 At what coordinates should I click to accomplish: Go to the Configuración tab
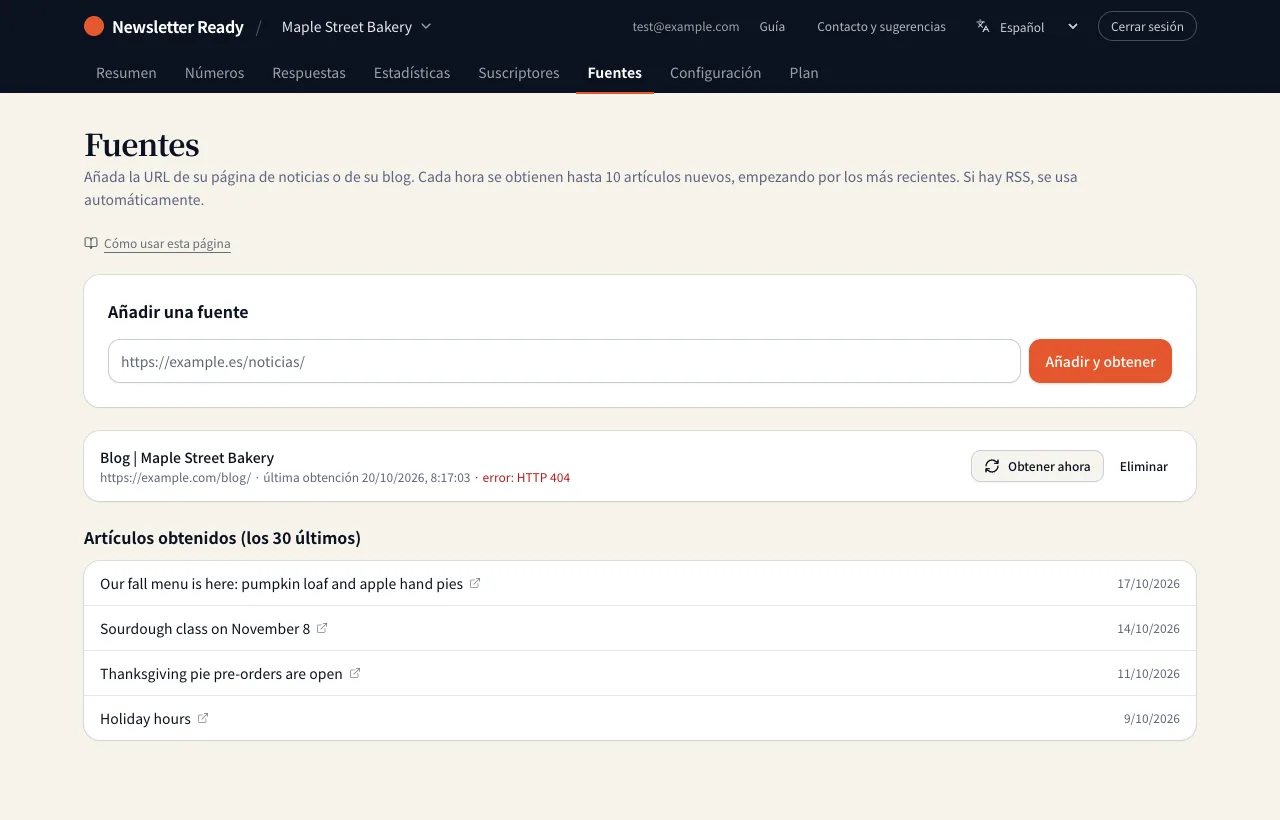pos(716,72)
